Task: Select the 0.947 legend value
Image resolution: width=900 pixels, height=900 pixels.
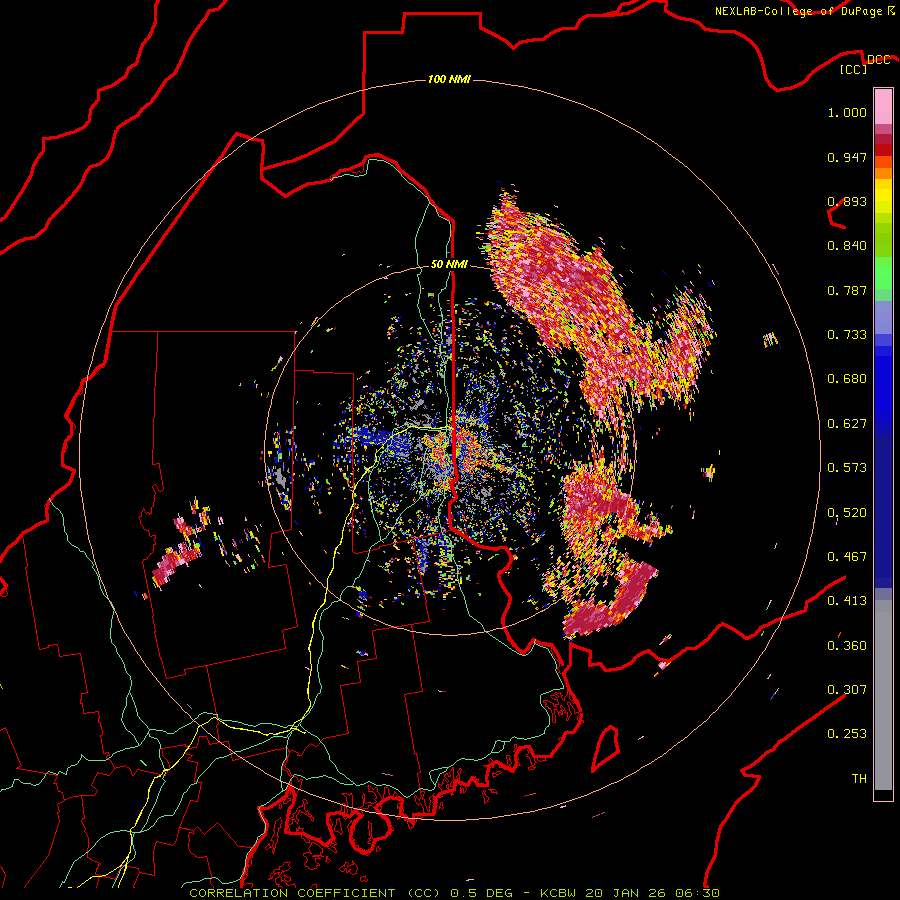Action: click(x=847, y=157)
